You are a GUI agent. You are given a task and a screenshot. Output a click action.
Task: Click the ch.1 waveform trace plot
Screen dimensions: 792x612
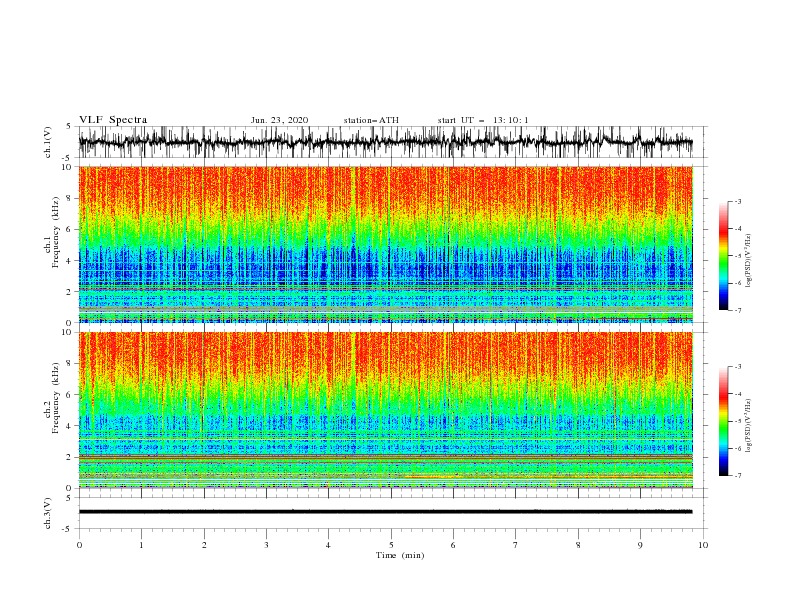pos(385,142)
